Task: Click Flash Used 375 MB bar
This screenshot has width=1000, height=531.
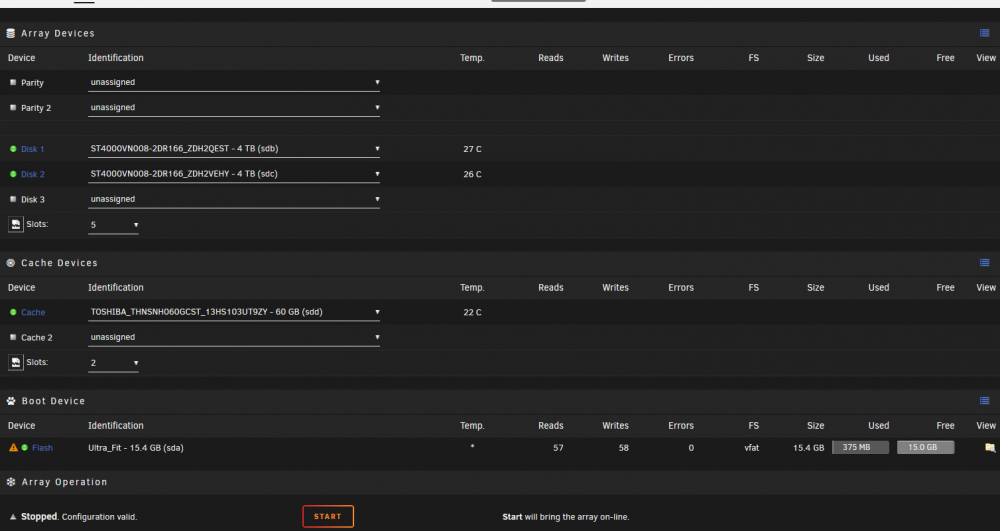Action: (x=860, y=447)
